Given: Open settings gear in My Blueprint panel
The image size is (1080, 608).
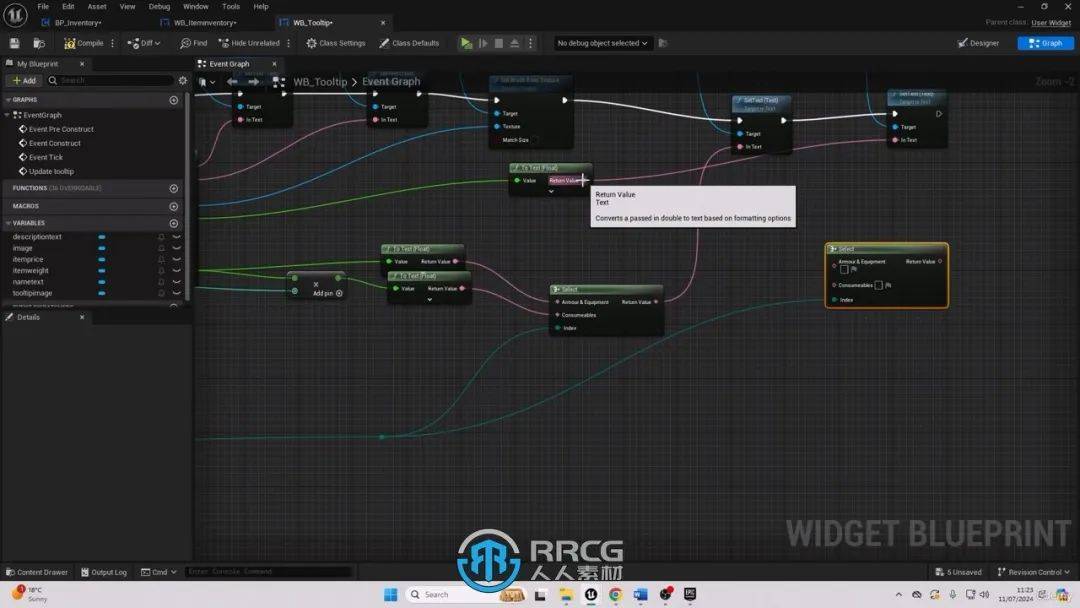Looking at the screenshot, I should [x=182, y=80].
